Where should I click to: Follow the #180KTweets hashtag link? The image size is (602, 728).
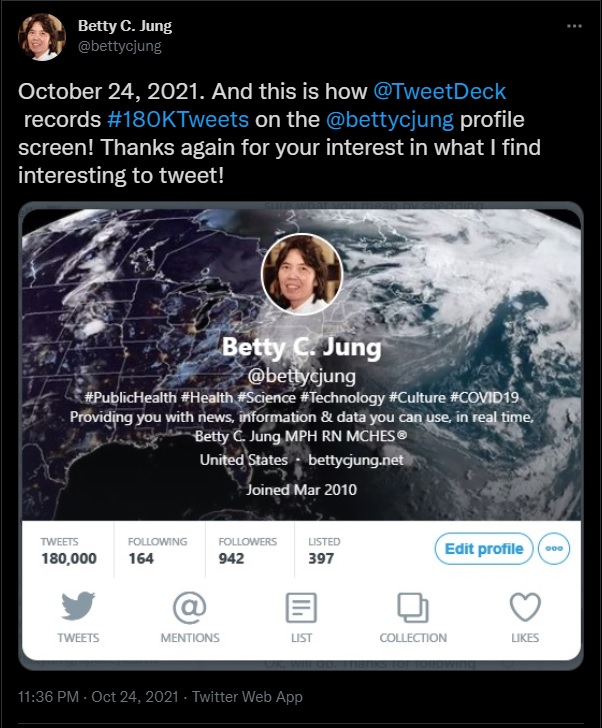pyautogui.click(x=160, y=120)
